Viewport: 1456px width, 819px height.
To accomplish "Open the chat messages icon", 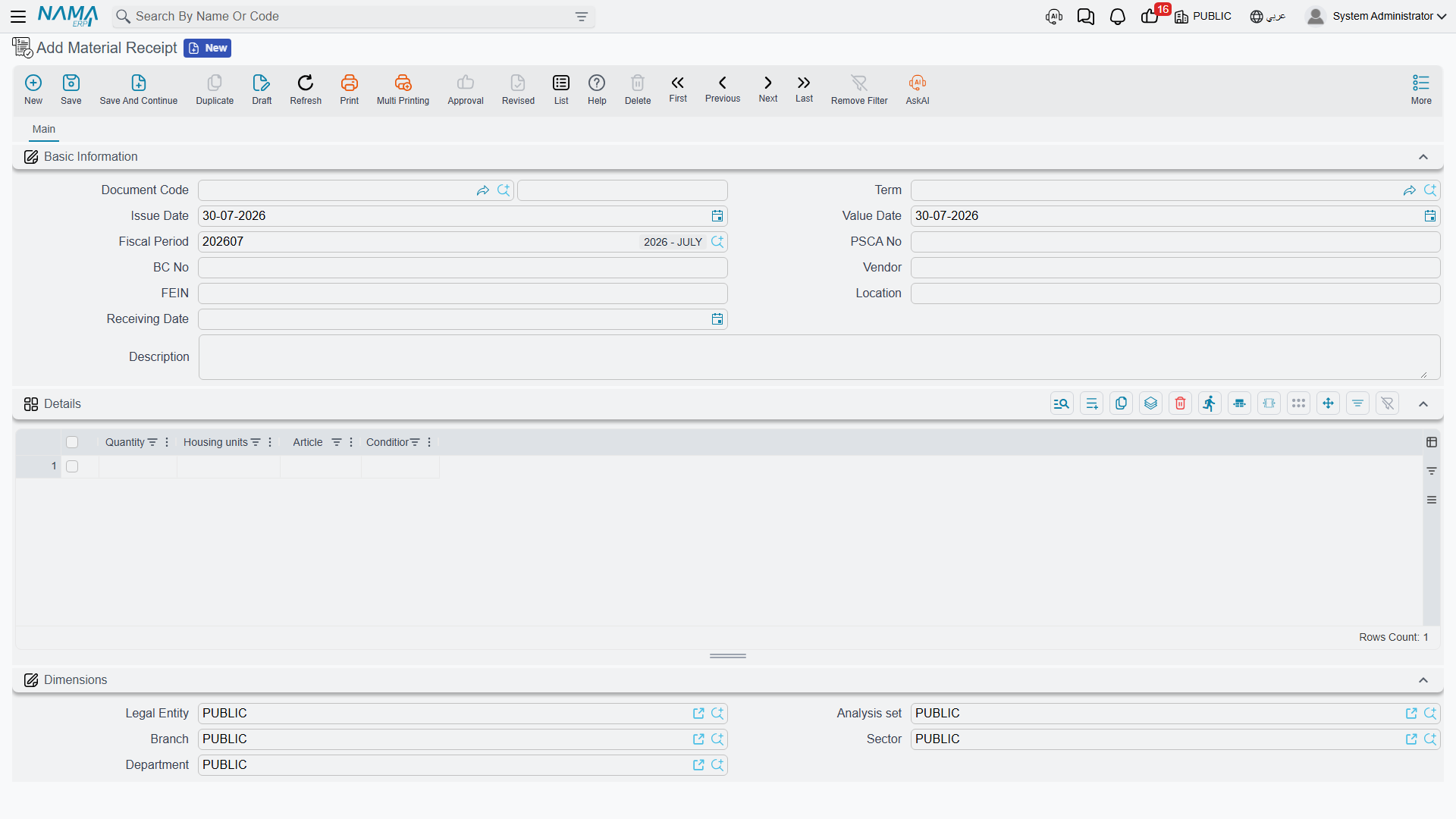I will click(1085, 17).
